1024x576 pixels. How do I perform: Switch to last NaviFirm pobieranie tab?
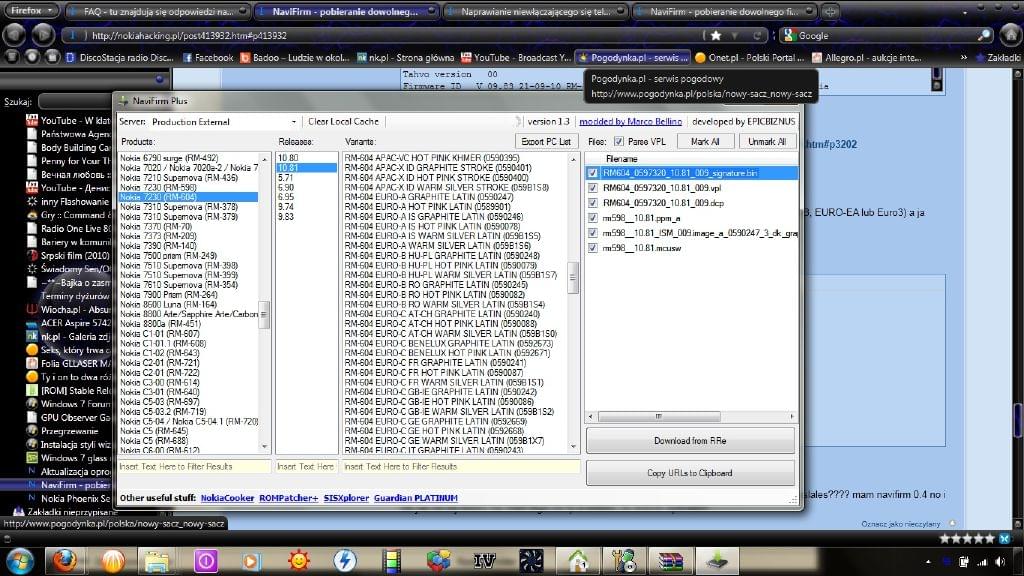(725, 11)
